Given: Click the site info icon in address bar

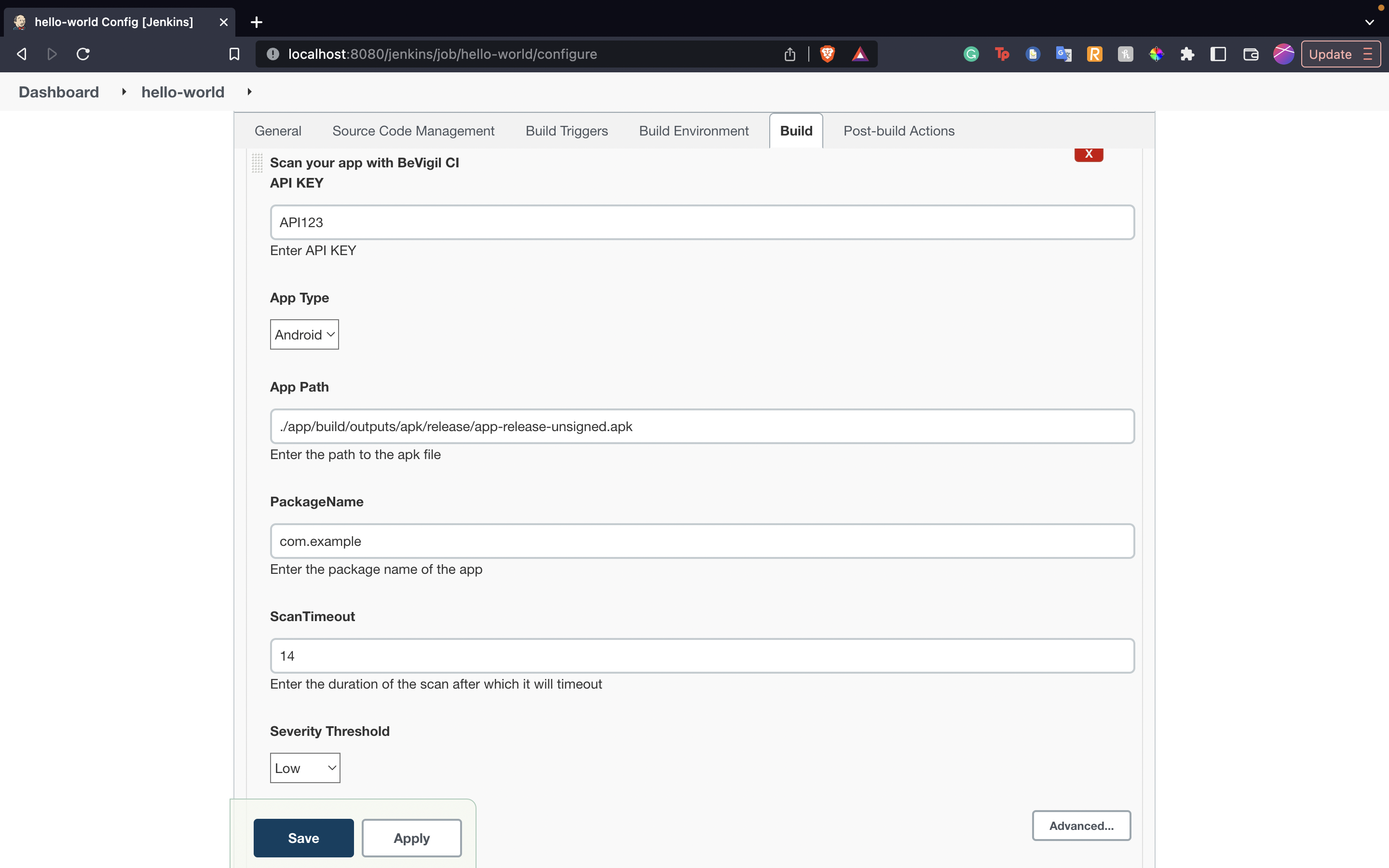Looking at the screenshot, I should [x=272, y=54].
